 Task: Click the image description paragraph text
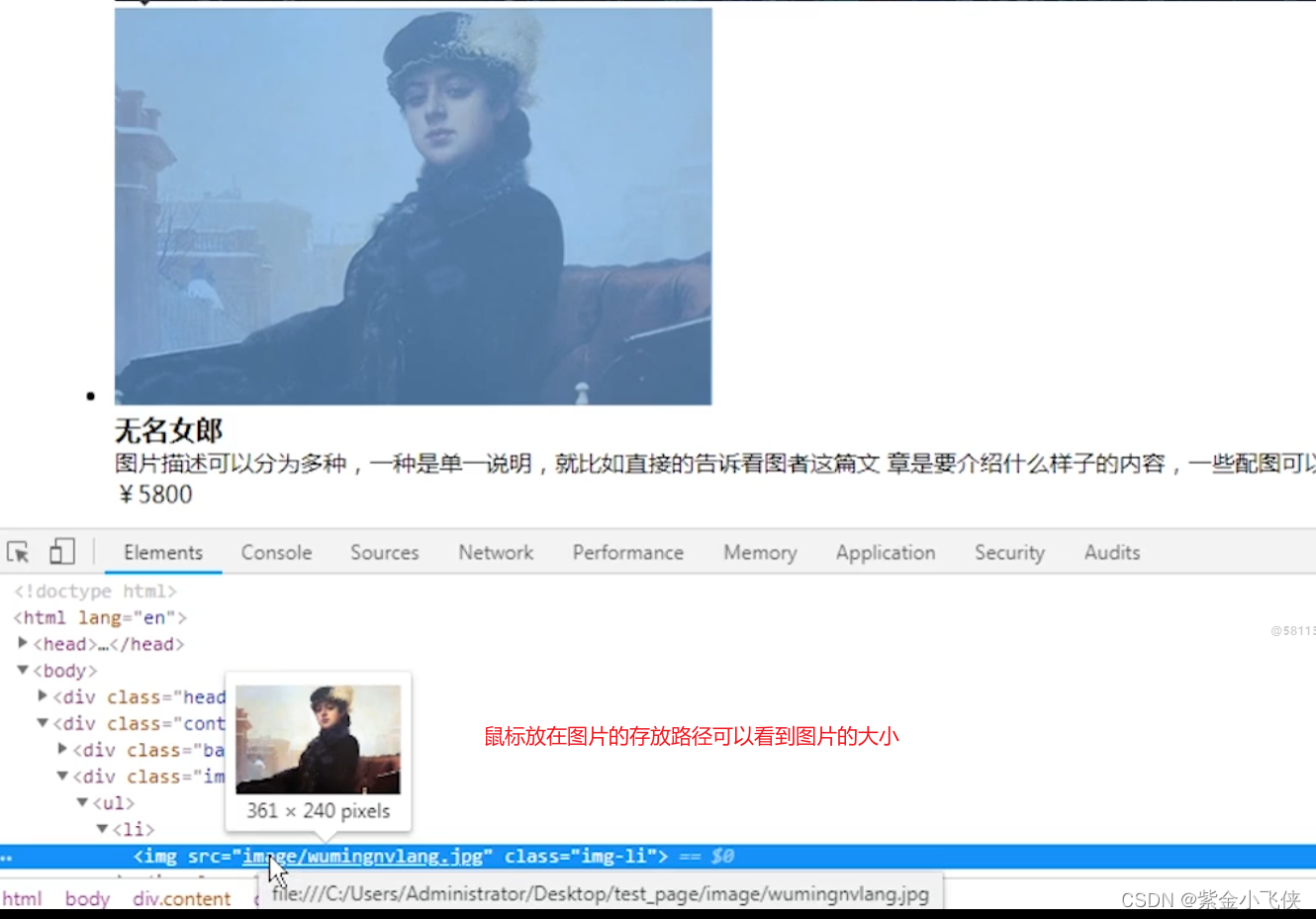tap(715, 464)
